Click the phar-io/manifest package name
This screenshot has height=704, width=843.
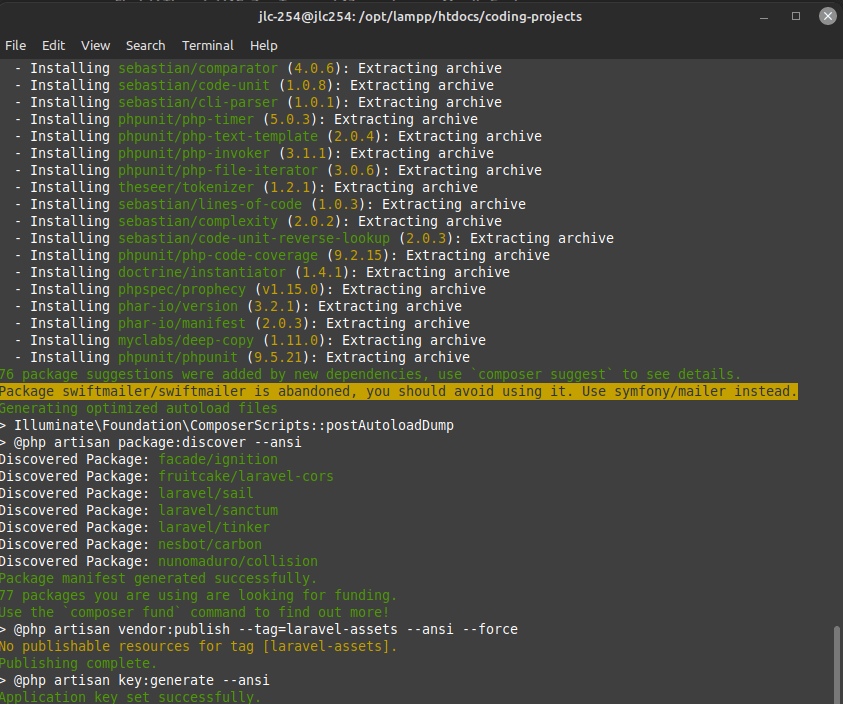(x=182, y=323)
